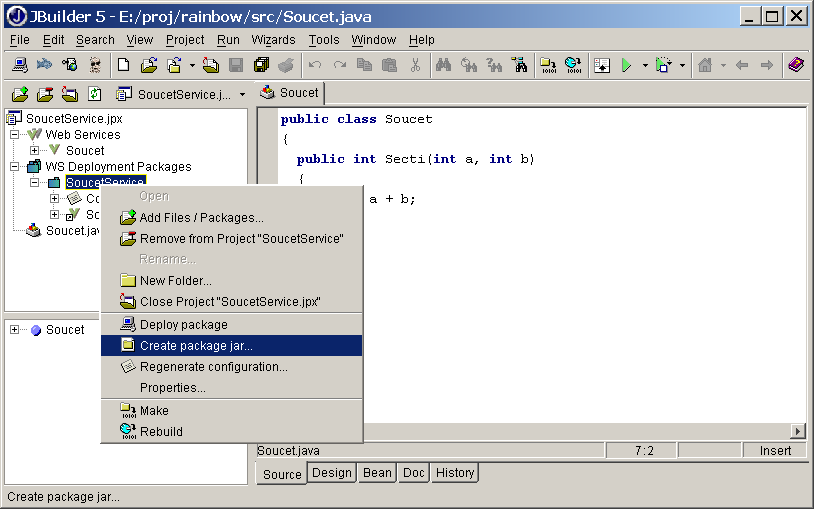814x509 pixels.
Task: Open the Run configurations dropdown arrow
Action: (x=645, y=65)
